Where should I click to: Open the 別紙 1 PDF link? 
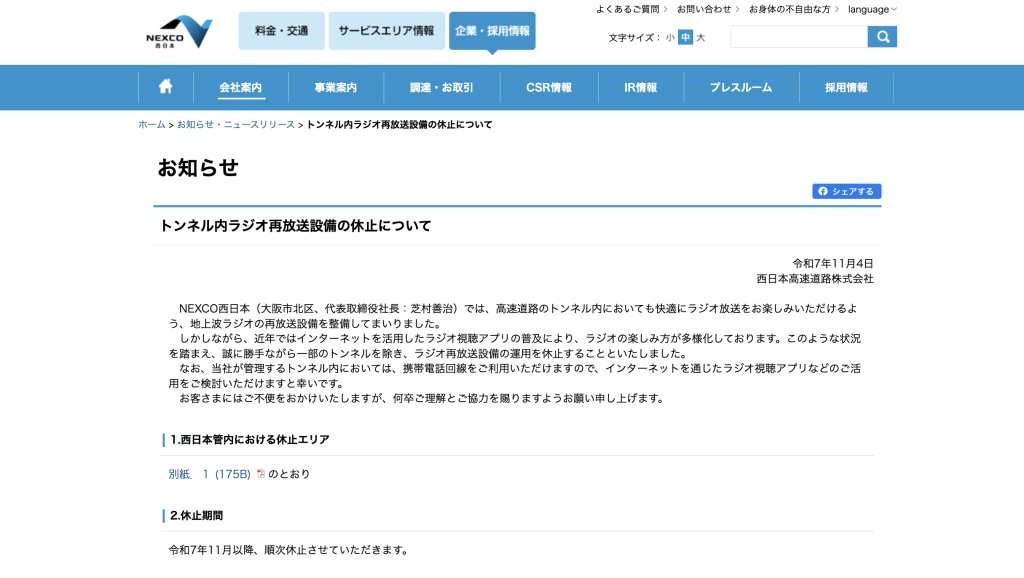point(209,474)
